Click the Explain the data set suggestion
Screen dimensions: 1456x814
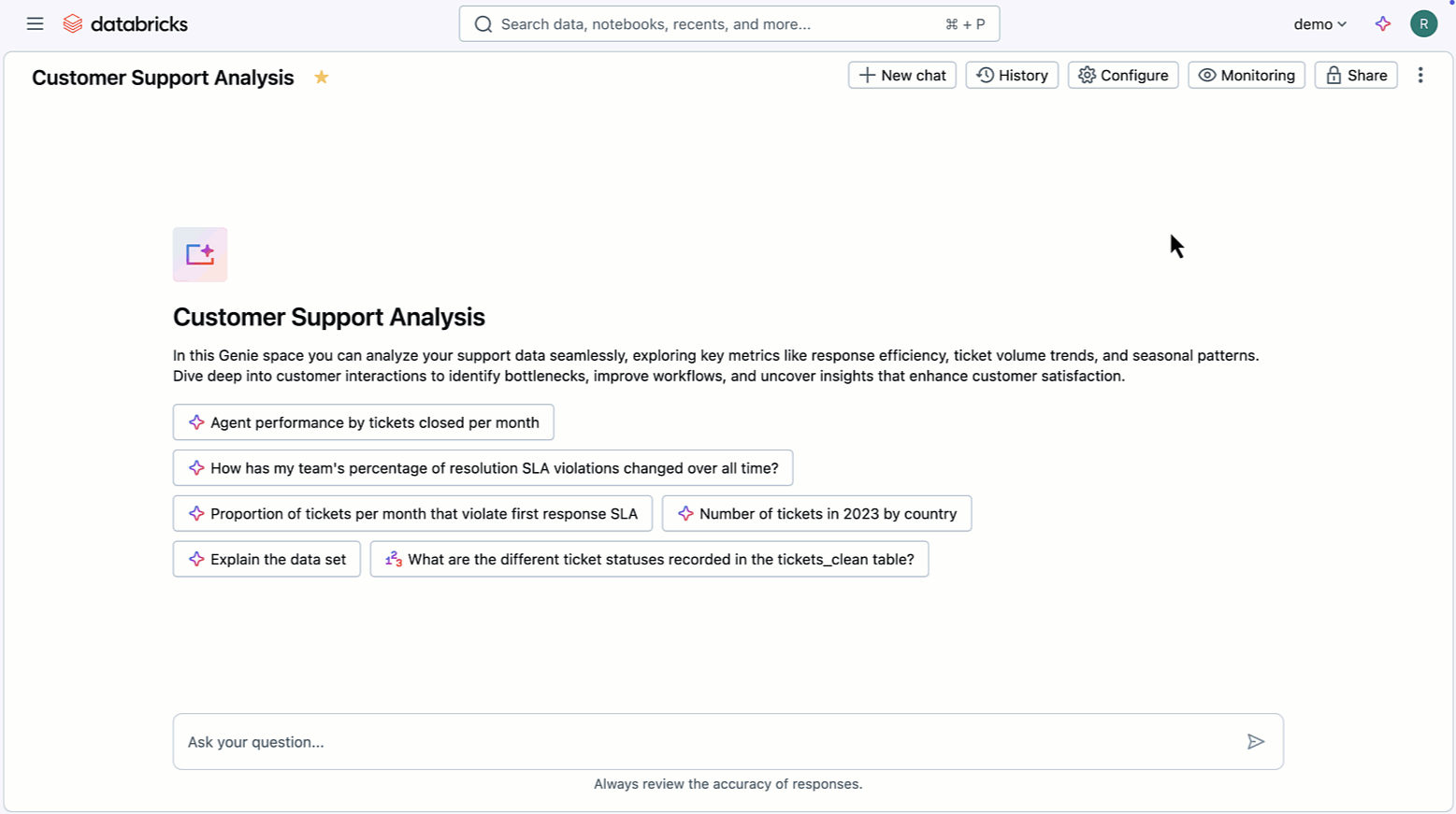point(267,560)
